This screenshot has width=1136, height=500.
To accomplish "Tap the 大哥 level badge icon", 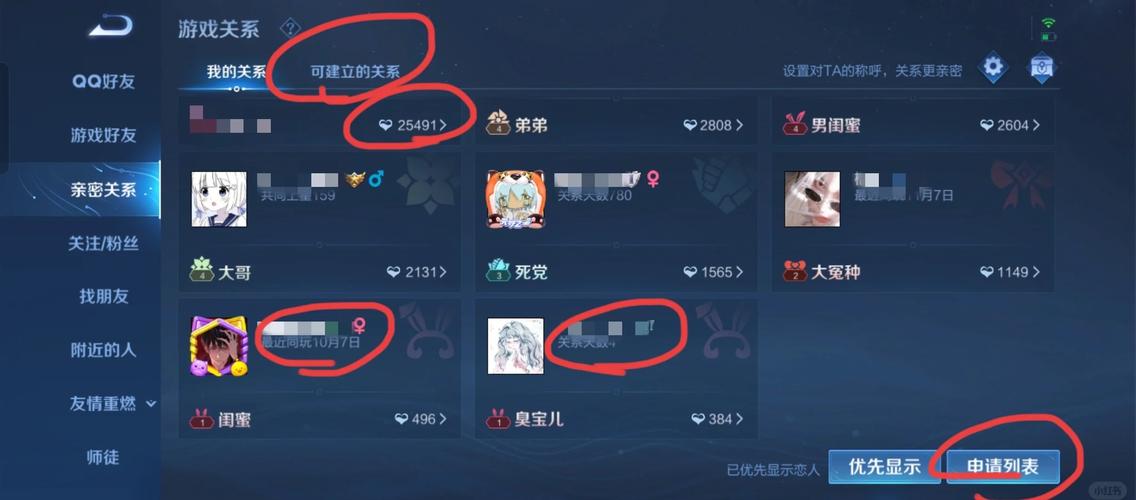I will [201, 271].
